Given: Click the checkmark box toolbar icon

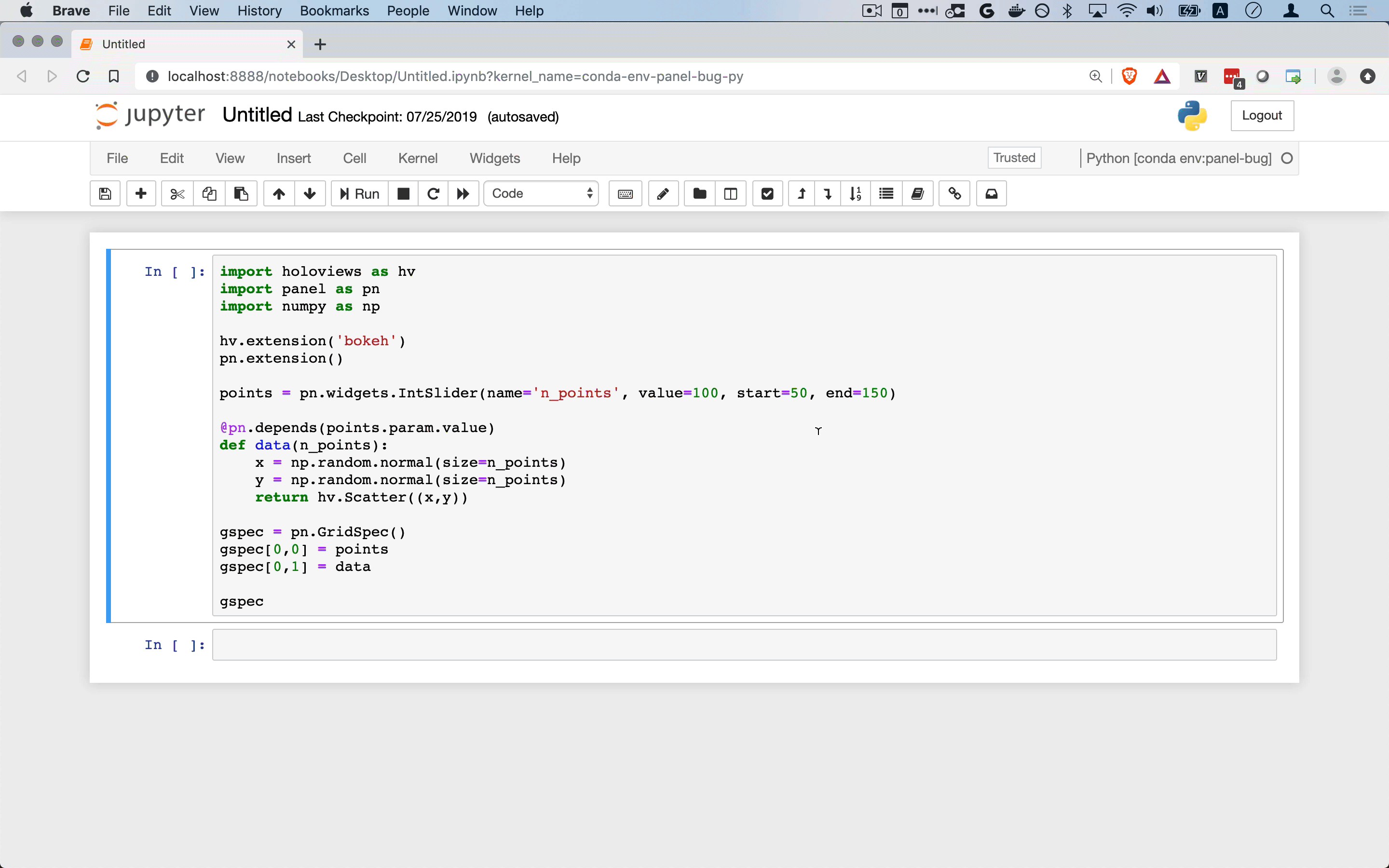Looking at the screenshot, I should 767,193.
